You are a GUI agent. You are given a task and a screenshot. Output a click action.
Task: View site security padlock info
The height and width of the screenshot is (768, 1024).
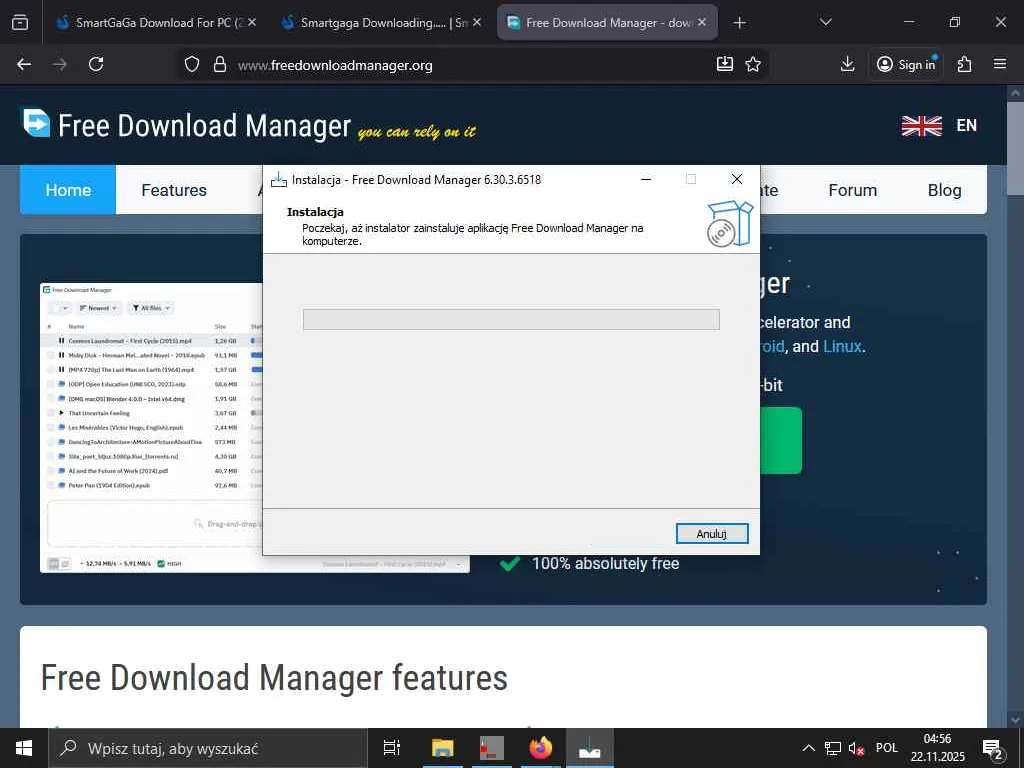(220, 64)
